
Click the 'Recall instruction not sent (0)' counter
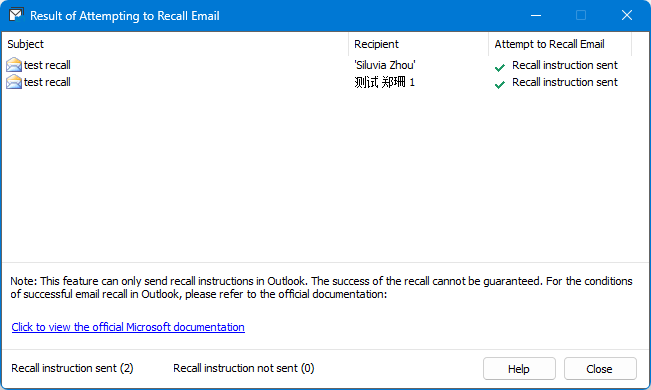coord(244,368)
